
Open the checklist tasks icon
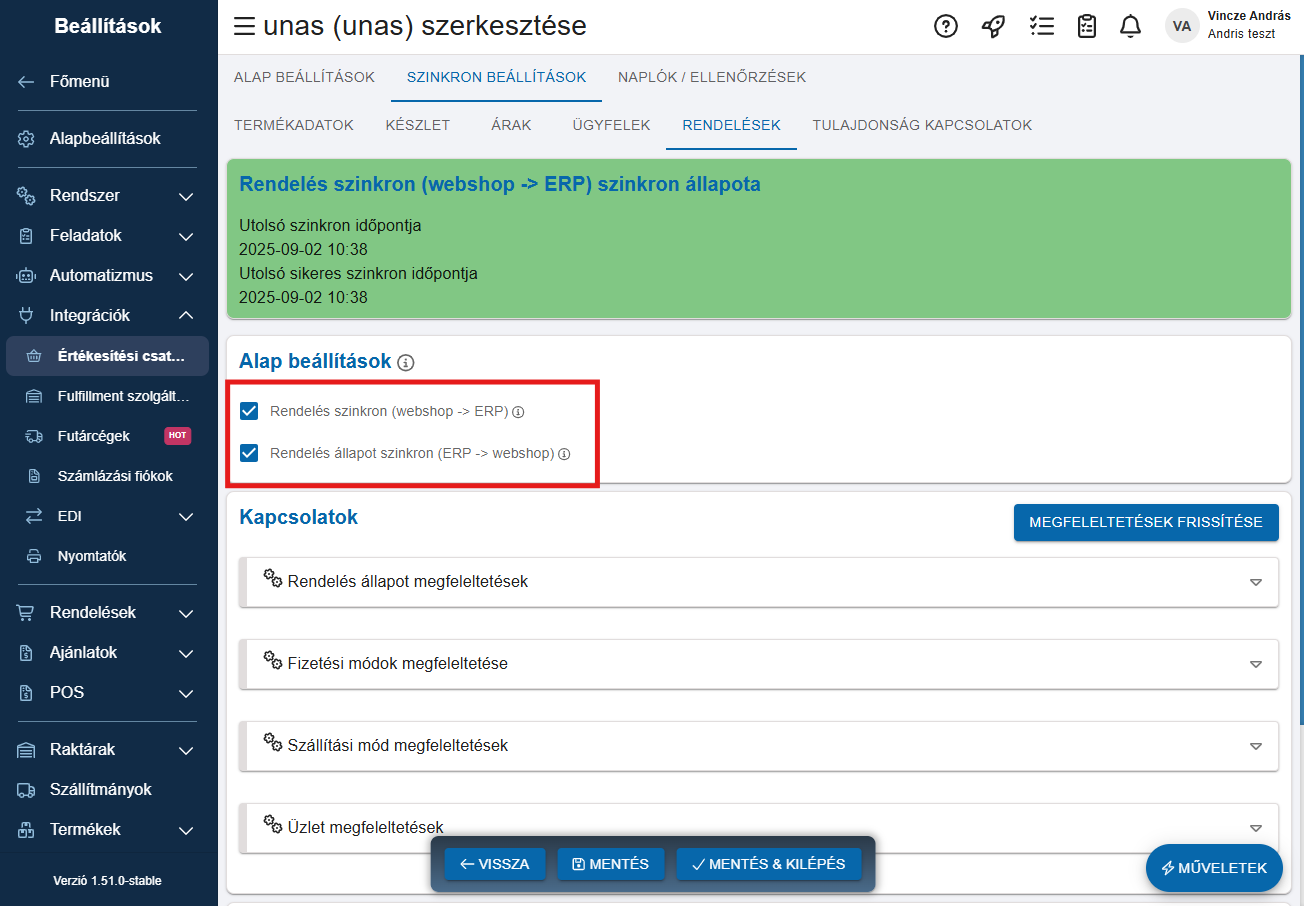pyautogui.click(x=1041, y=27)
